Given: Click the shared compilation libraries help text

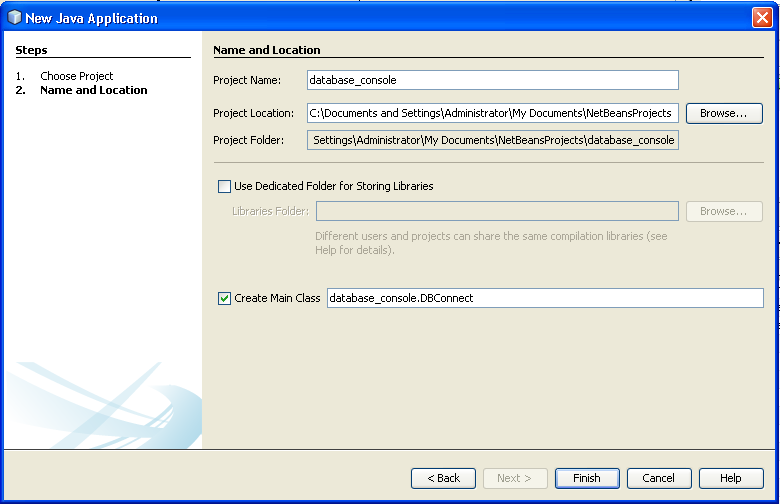Looking at the screenshot, I should click(491, 243).
